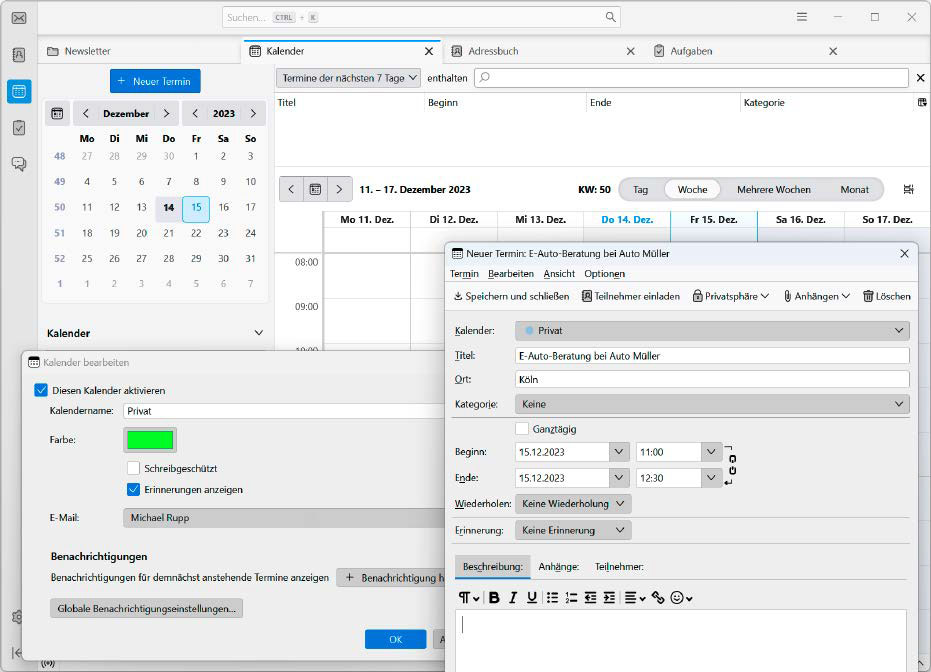Open the Optionen menu
931x672 pixels.
point(604,274)
